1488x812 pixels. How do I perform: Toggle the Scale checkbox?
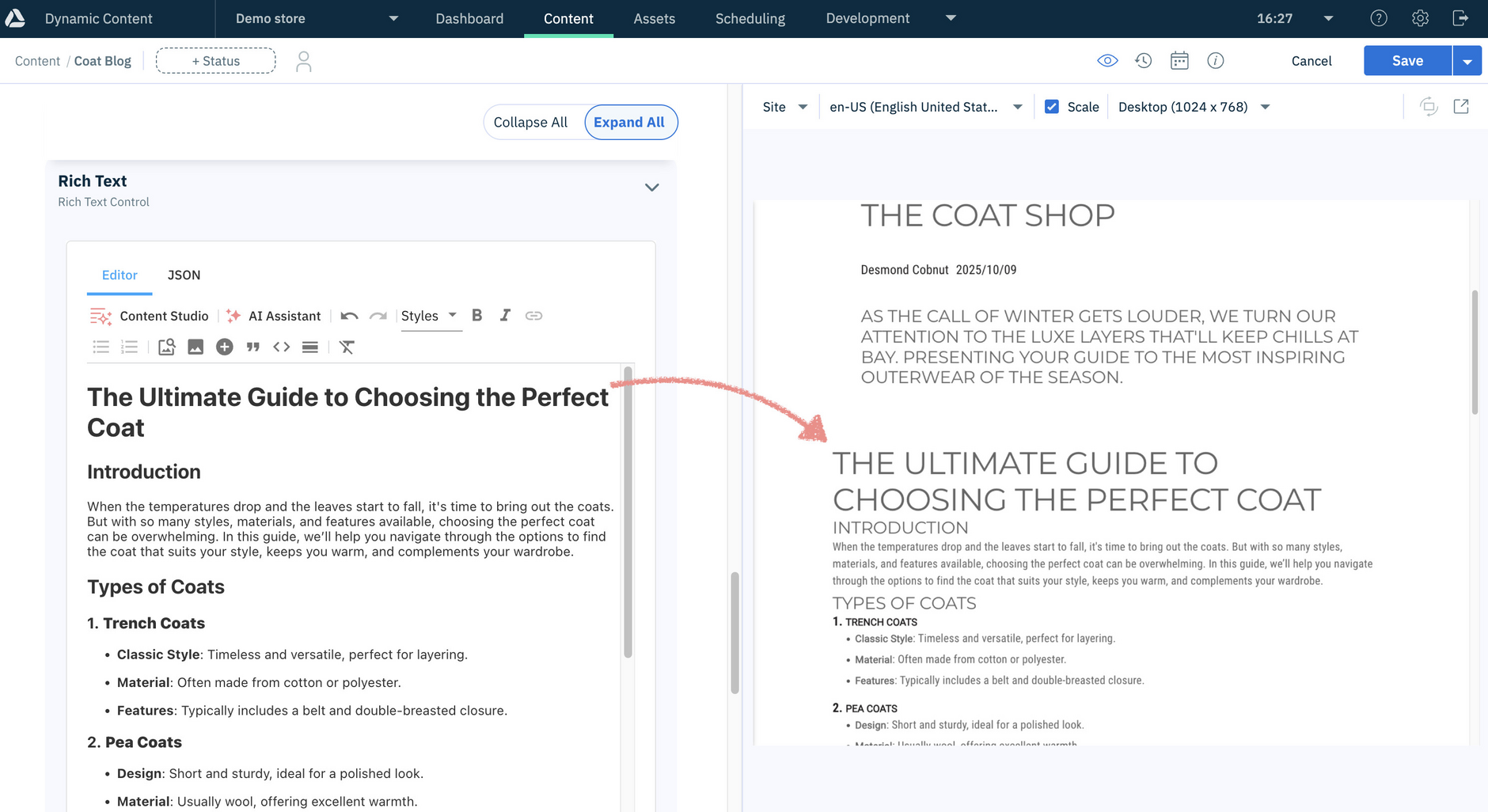(x=1052, y=107)
